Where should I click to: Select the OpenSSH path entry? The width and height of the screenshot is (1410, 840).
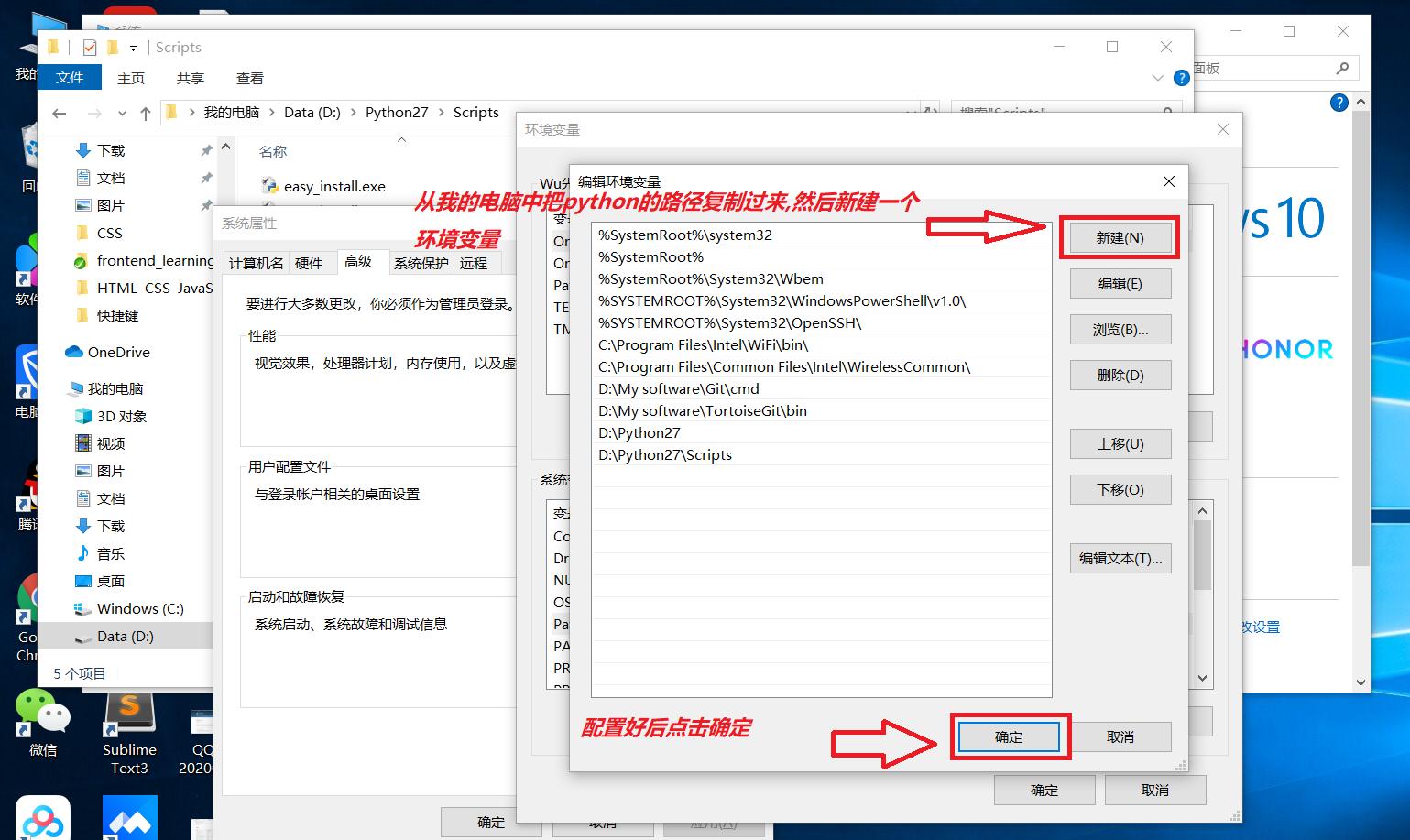point(821,323)
